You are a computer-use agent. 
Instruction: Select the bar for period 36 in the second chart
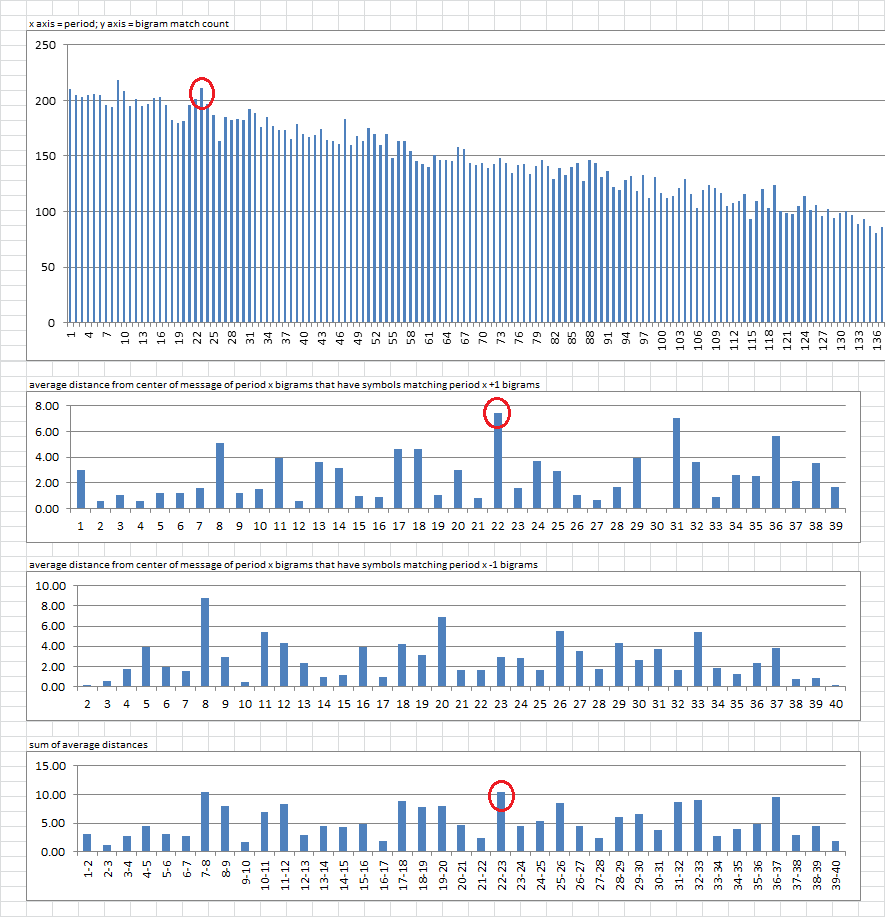[776, 473]
